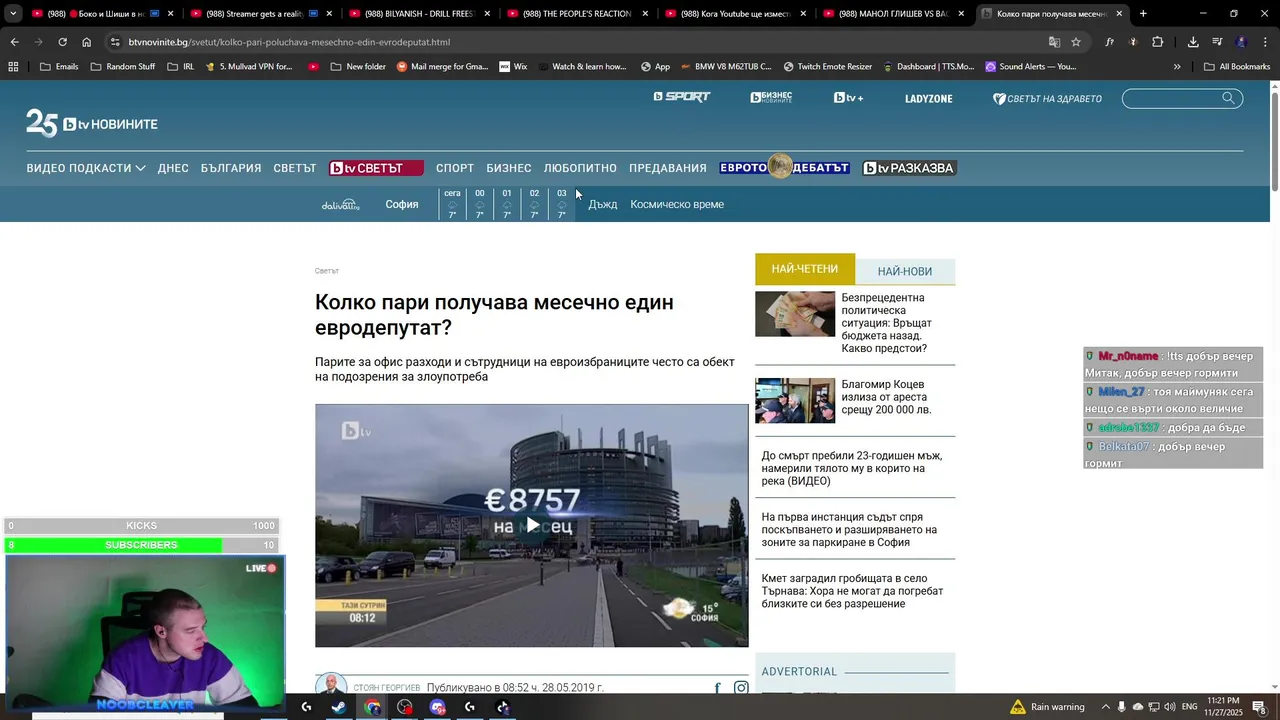The height and width of the screenshot is (720, 1280).
Task: Reload the page with the refresh icon
Action: [62, 42]
